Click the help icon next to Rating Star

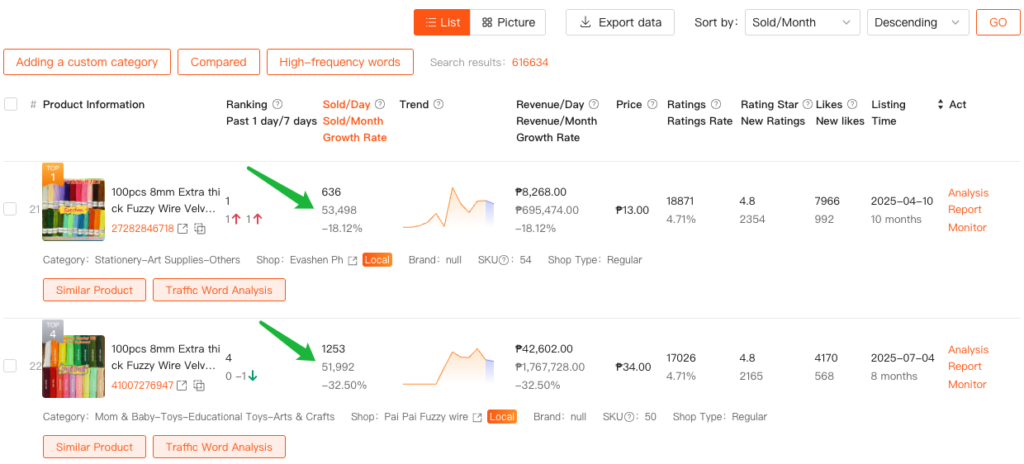point(807,105)
